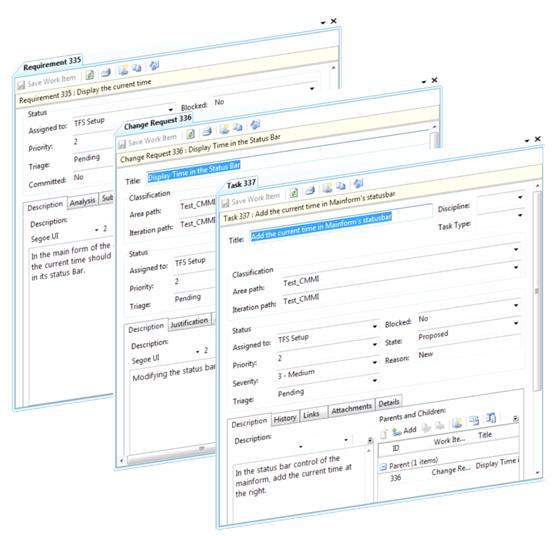Select the Task 337 document tab
556x536 pixels.
point(241,184)
